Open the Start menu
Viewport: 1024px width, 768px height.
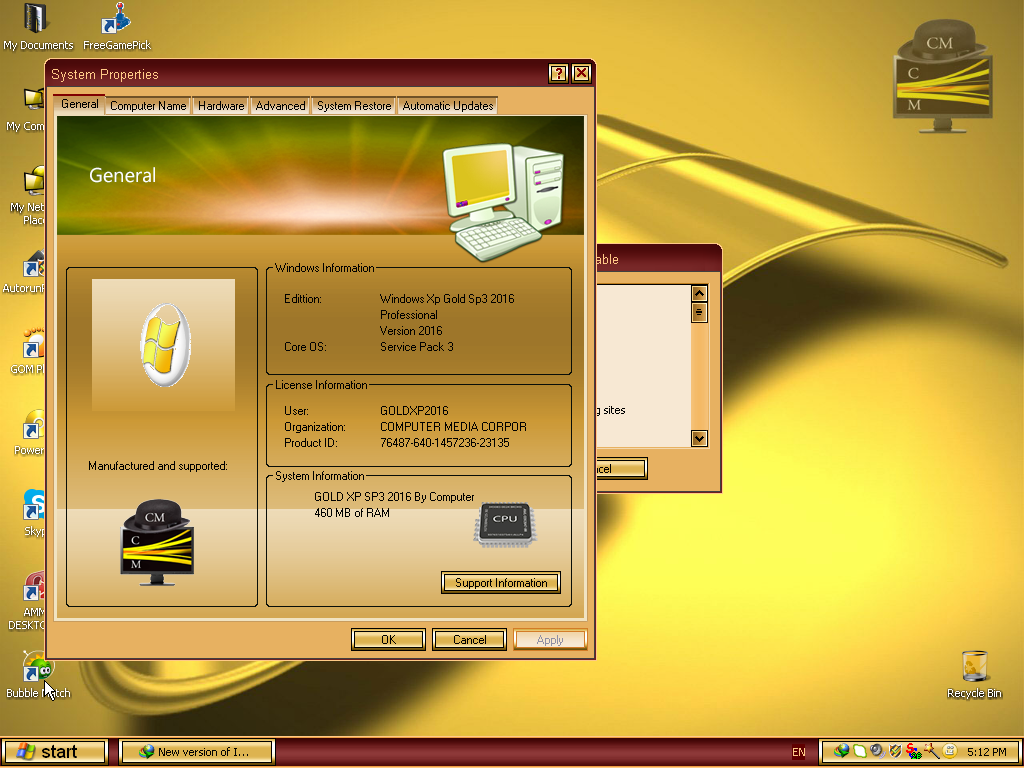[55, 751]
